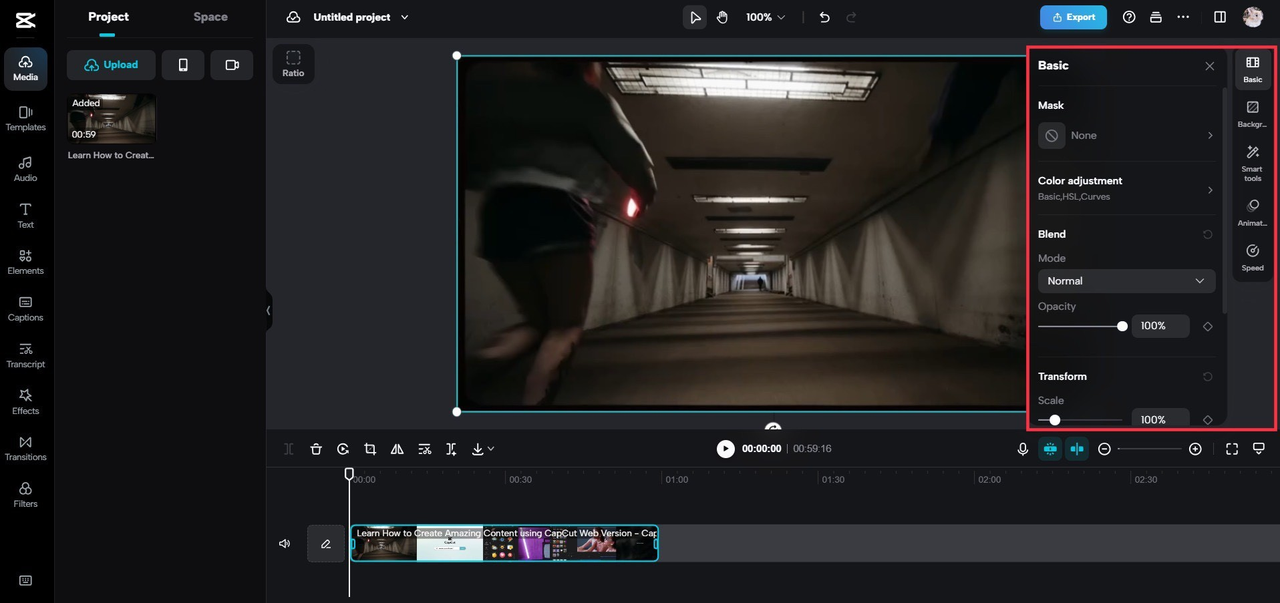Select the pointer selection tool
Viewport: 1280px width, 603px height.
pyautogui.click(x=694, y=17)
